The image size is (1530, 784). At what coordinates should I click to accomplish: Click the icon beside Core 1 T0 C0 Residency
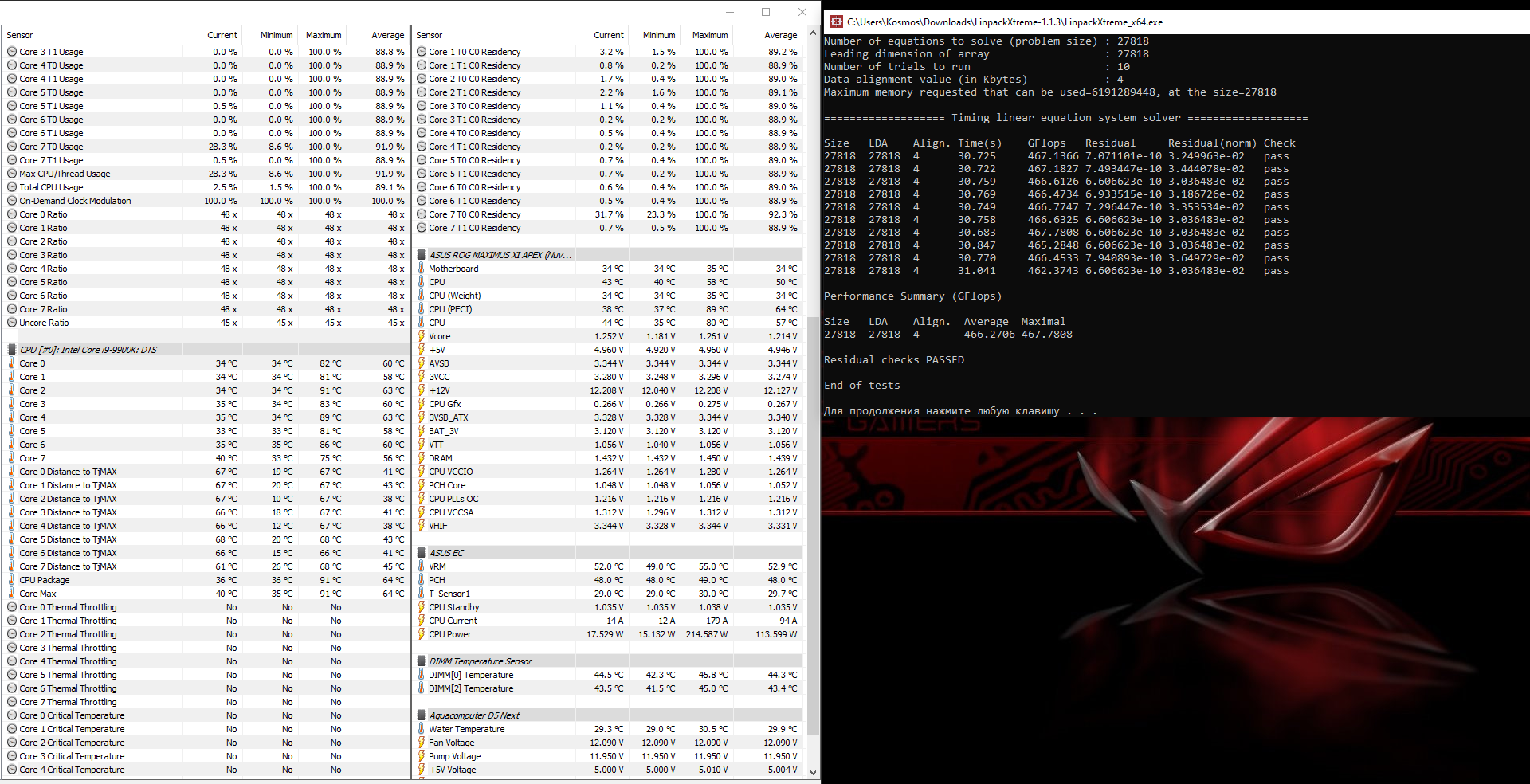pos(422,52)
